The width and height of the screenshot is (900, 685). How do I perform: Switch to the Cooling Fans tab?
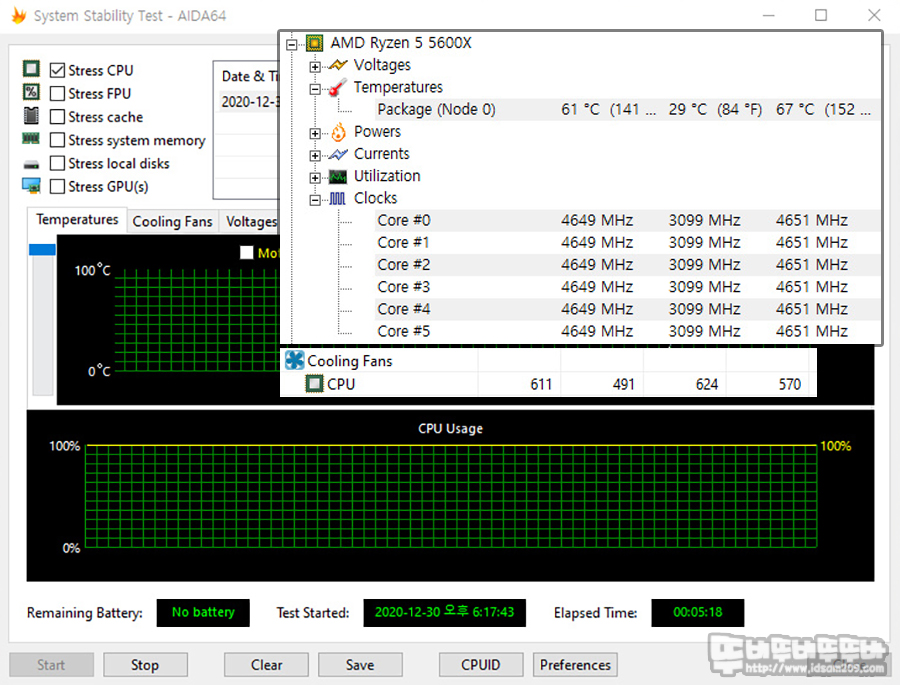click(172, 222)
